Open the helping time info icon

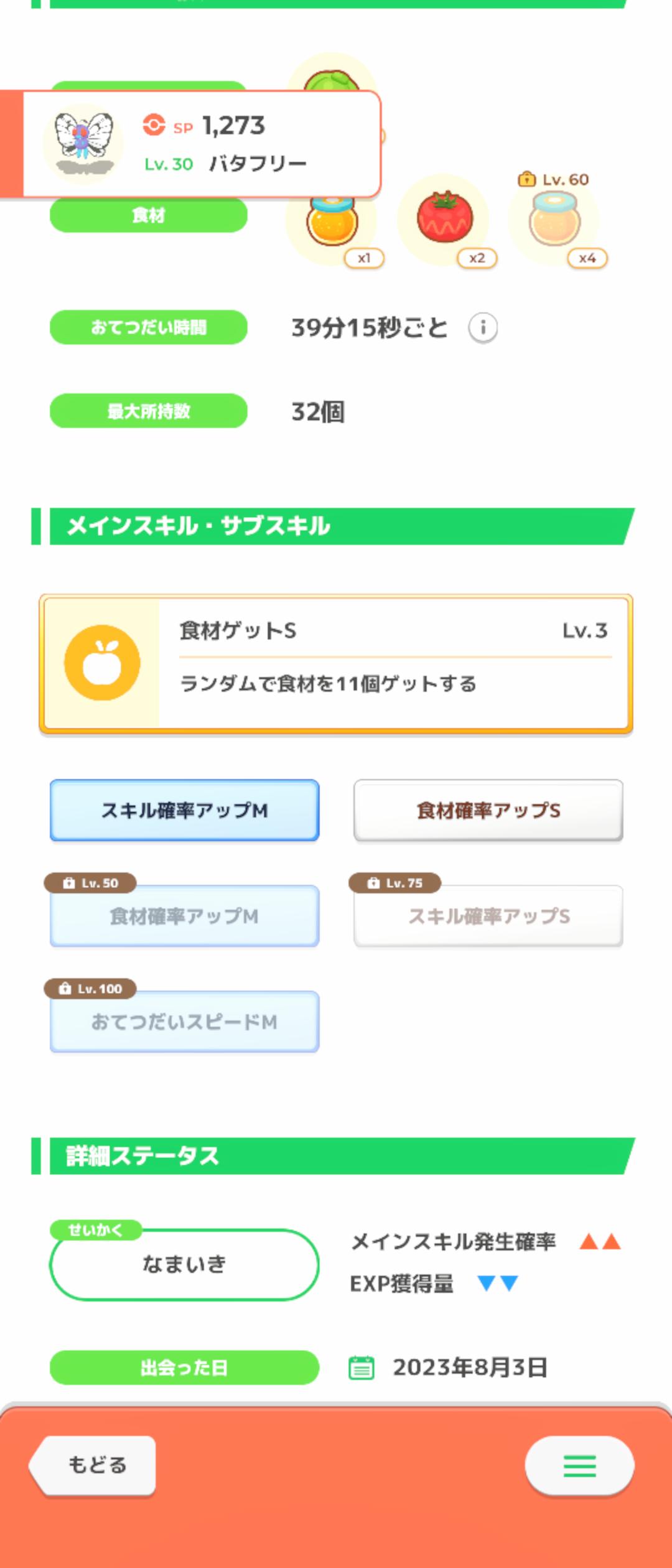click(483, 327)
